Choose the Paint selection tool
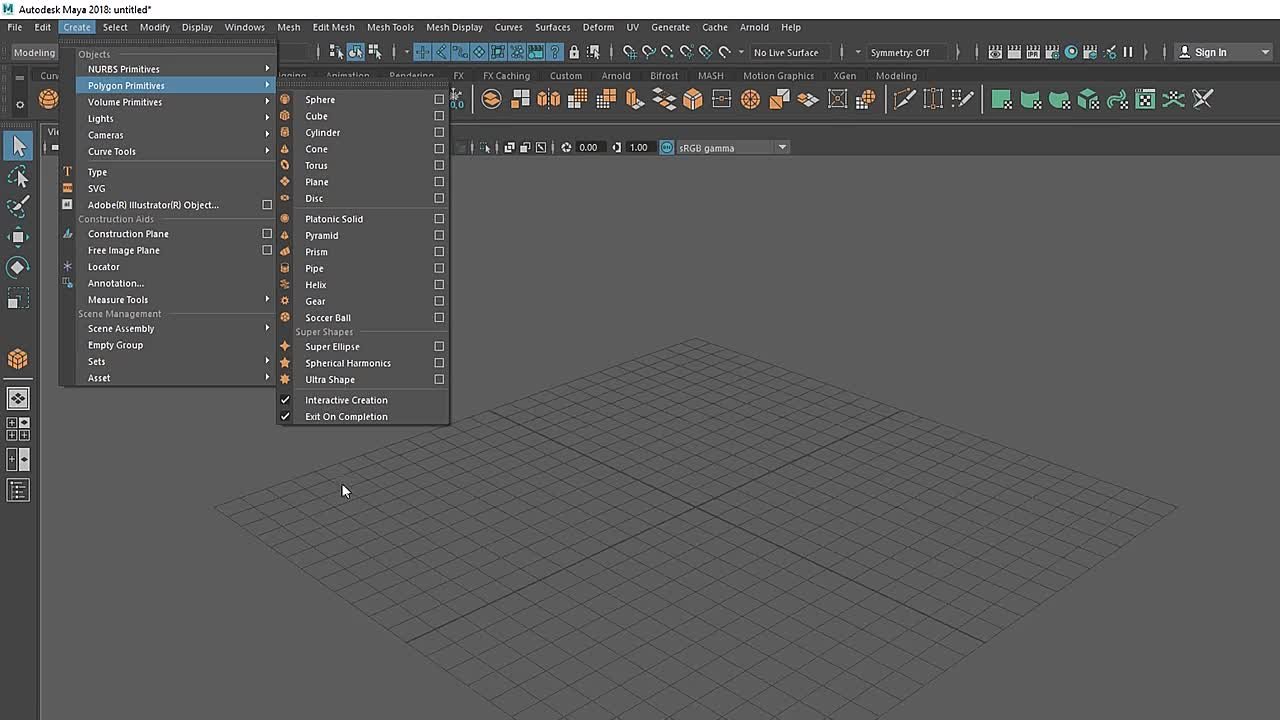This screenshot has width=1280, height=720. tap(18, 207)
